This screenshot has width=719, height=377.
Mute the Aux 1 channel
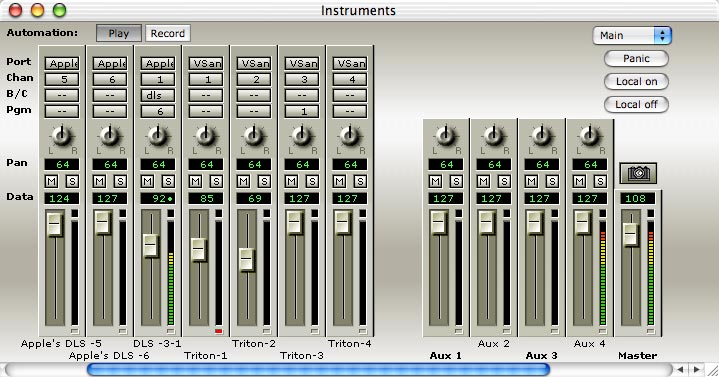(x=436, y=182)
